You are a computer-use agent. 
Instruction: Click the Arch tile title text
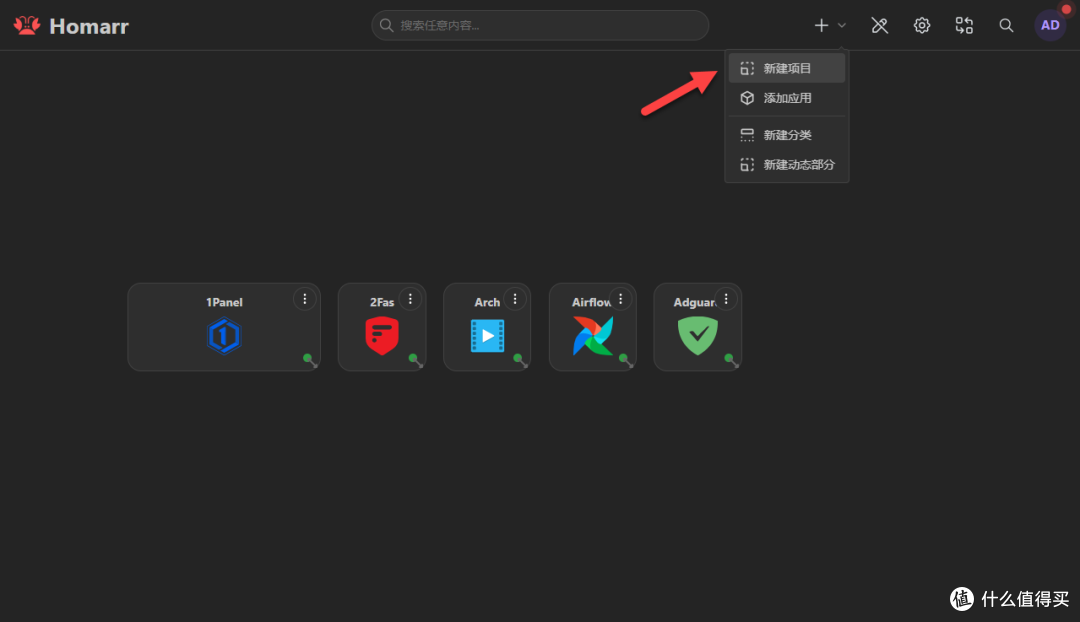[487, 302]
